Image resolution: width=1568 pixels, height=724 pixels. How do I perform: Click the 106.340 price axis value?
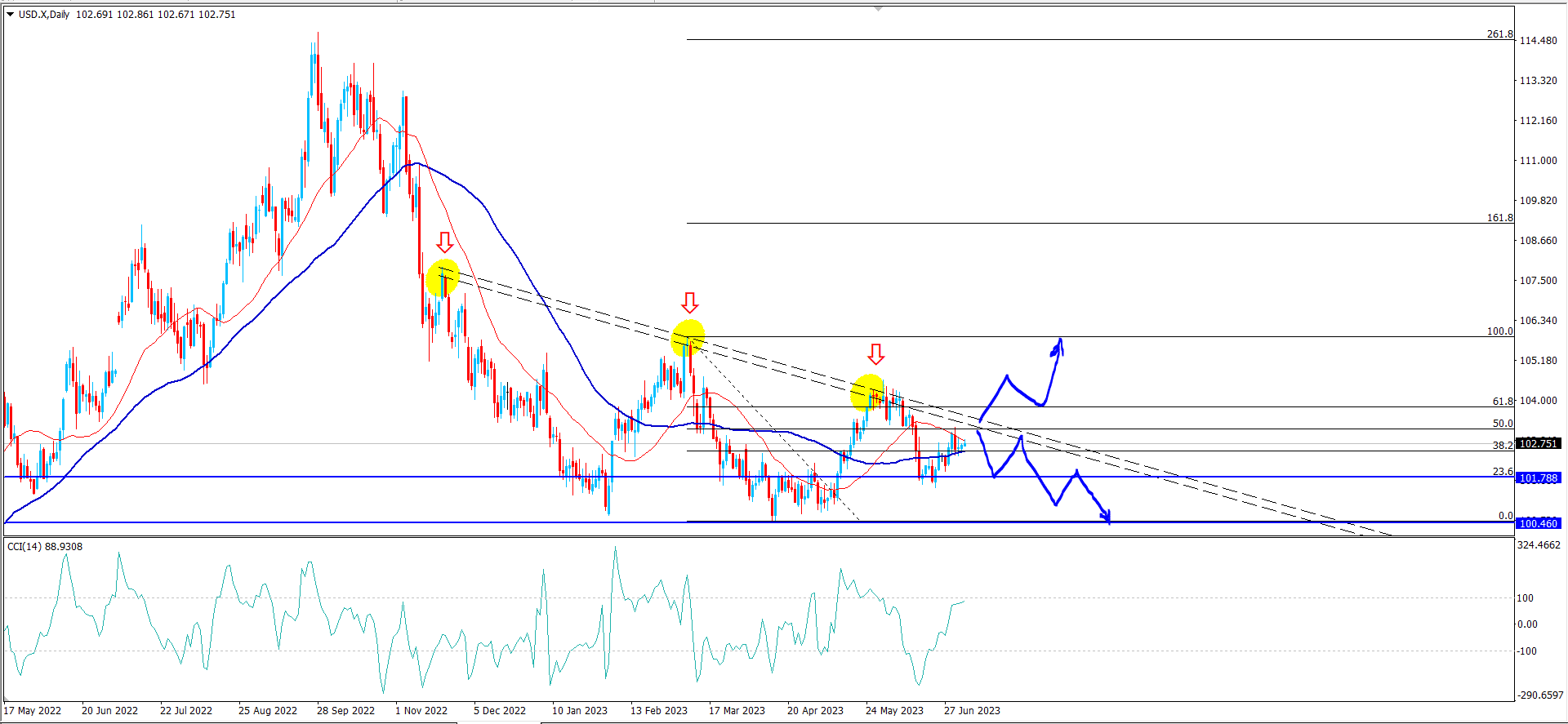pyautogui.click(x=1538, y=321)
